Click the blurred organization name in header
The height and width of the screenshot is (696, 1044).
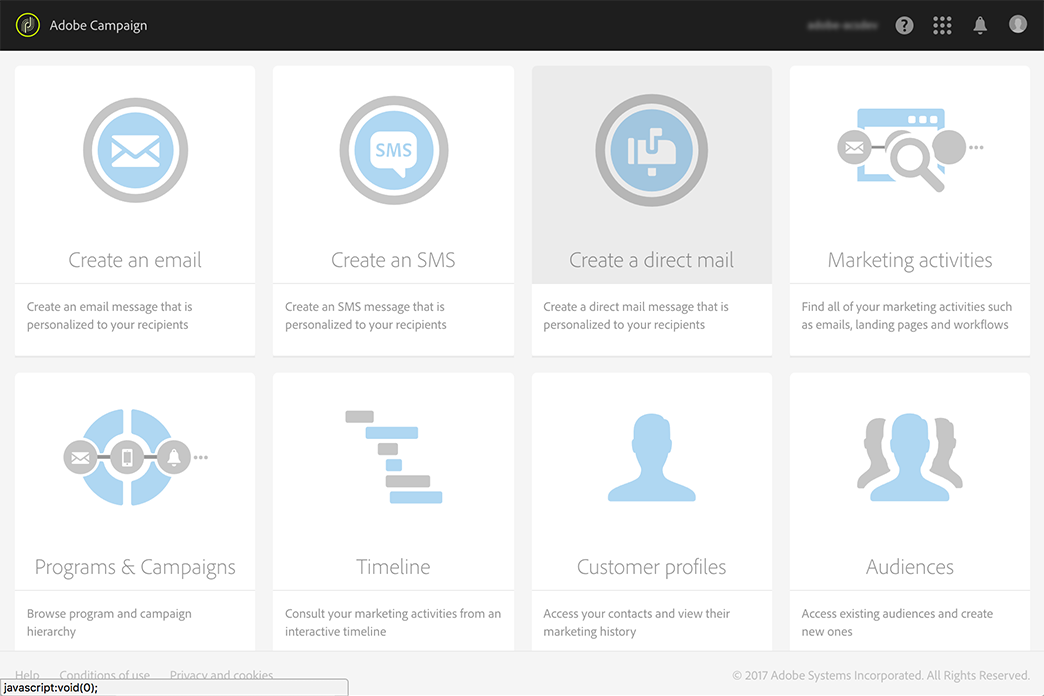pyautogui.click(x=842, y=25)
